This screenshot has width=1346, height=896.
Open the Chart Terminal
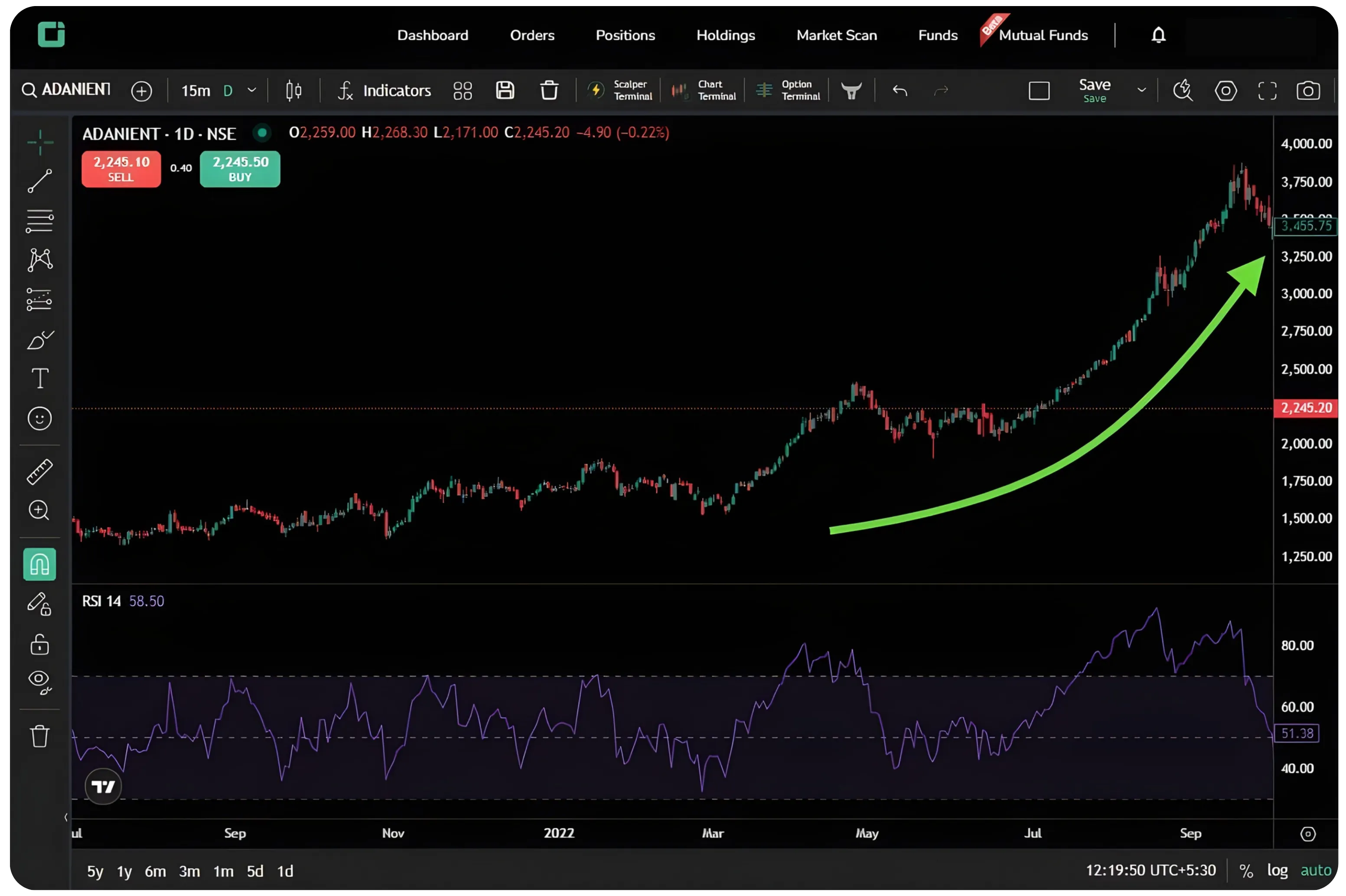[x=703, y=90]
